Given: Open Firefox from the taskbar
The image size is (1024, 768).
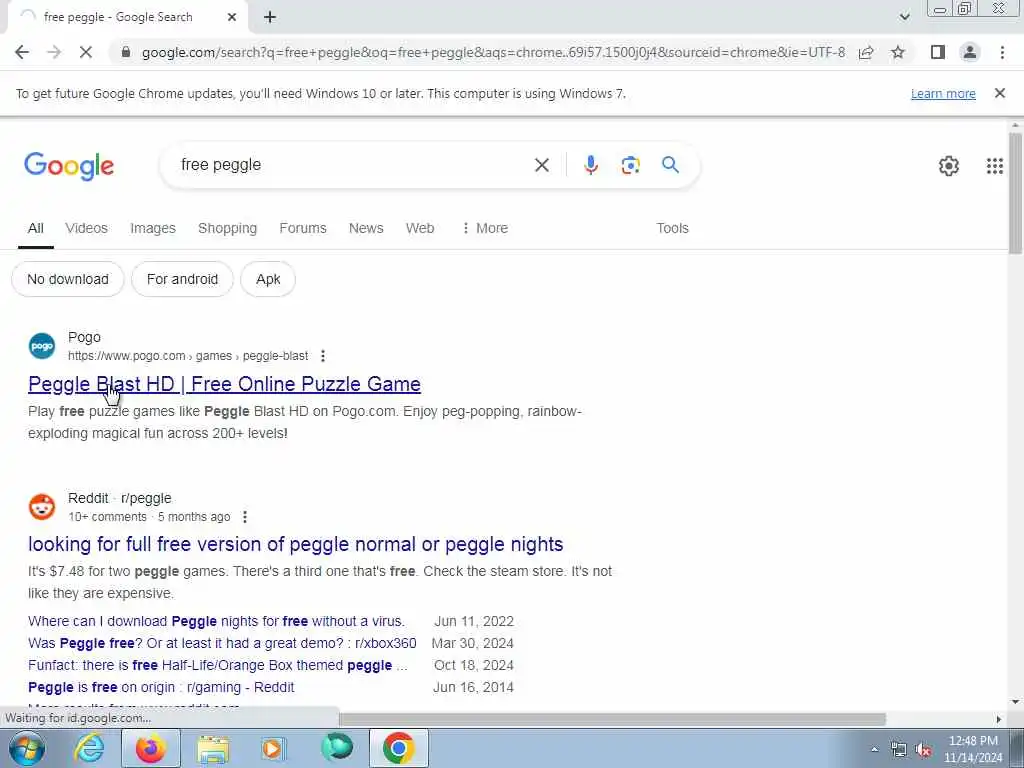Looking at the screenshot, I should (x=150, y=748).
